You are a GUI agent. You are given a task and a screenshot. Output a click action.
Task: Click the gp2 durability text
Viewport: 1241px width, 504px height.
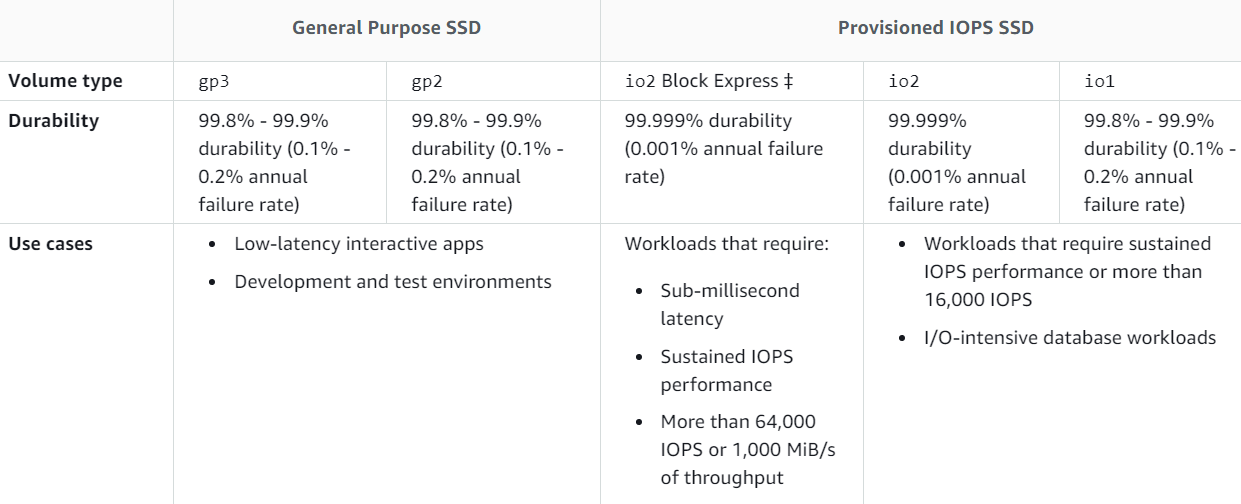pos(487,162)
